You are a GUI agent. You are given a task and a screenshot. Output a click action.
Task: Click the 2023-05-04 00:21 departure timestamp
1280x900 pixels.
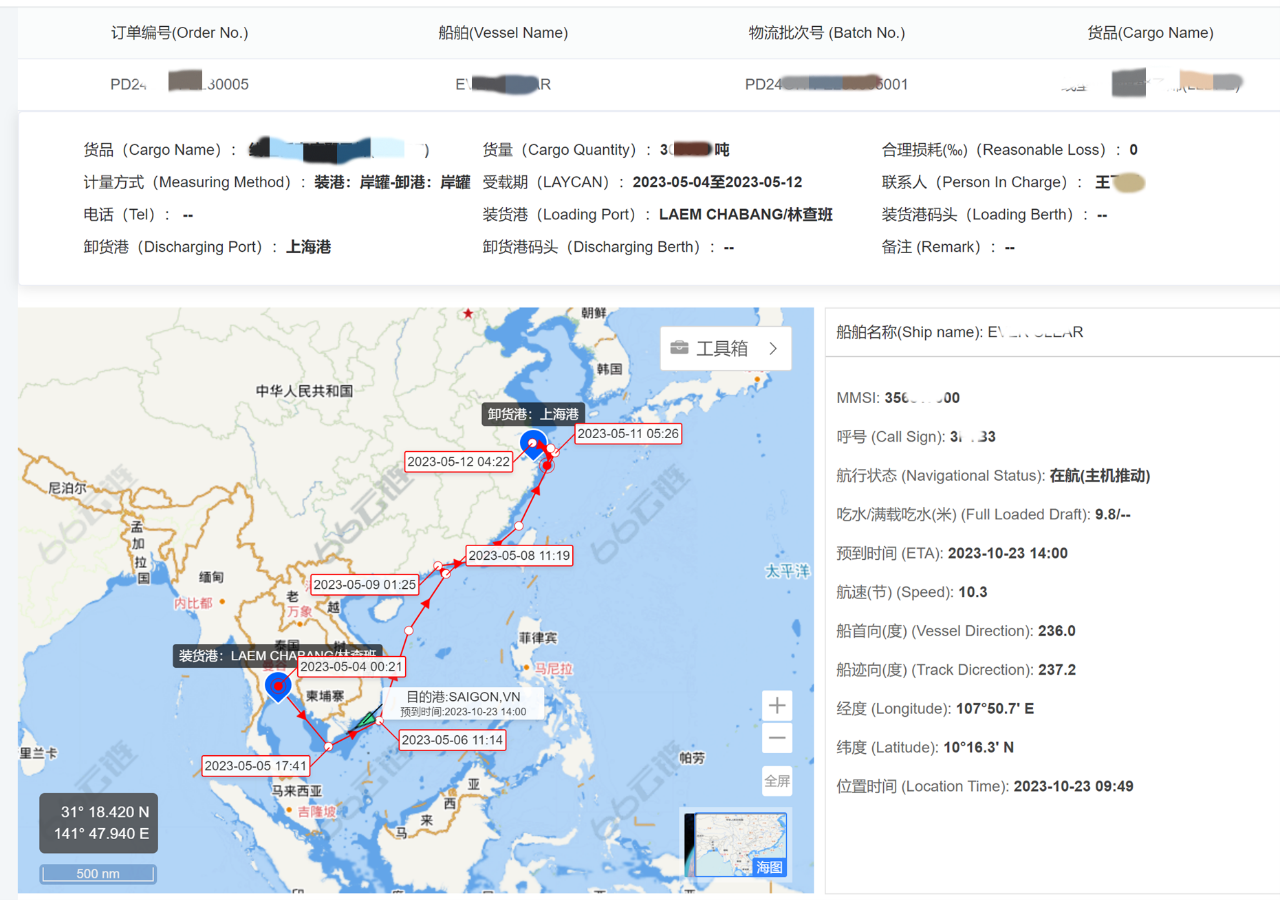click(x=351, y=667)
